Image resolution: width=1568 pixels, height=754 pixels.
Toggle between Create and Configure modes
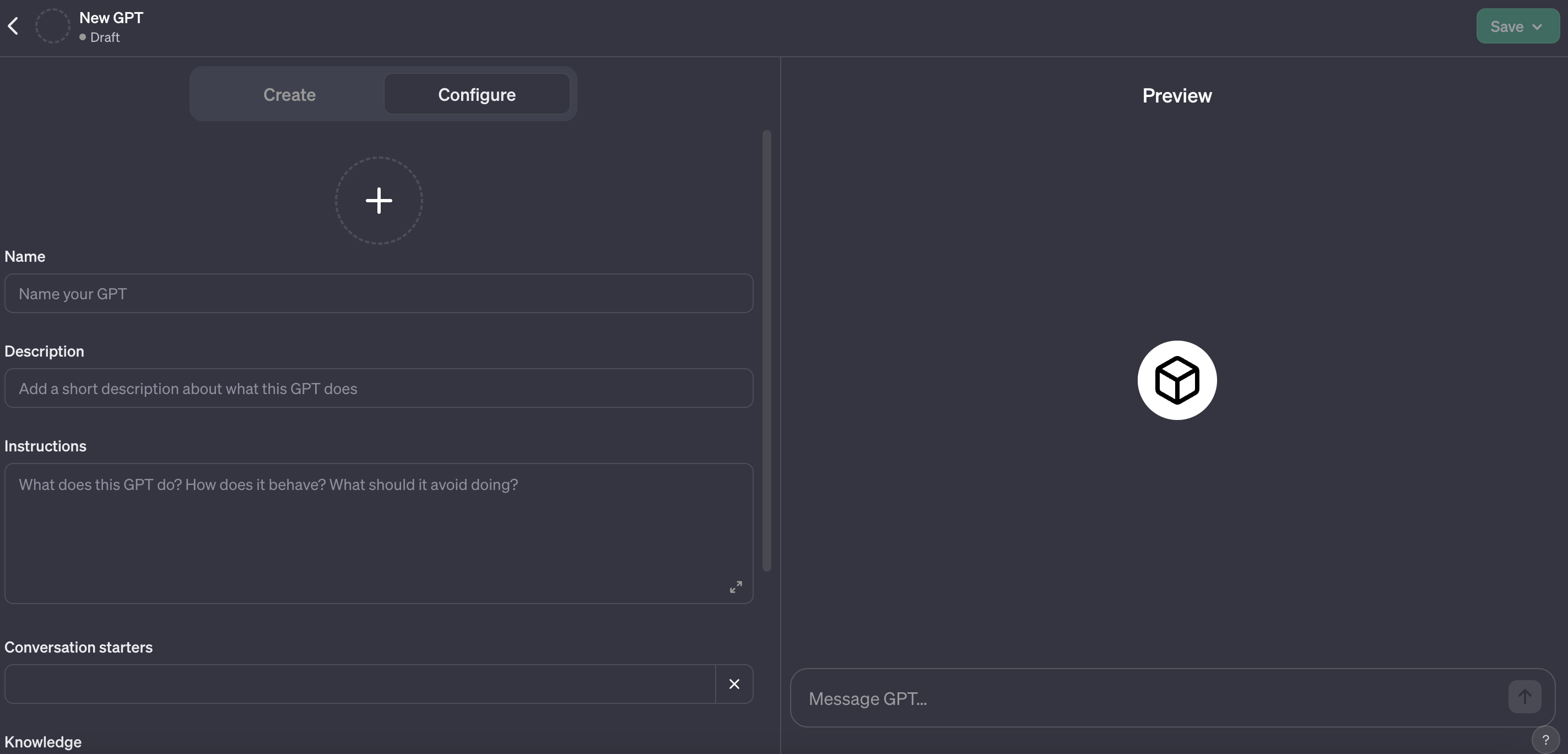(382, 94)
